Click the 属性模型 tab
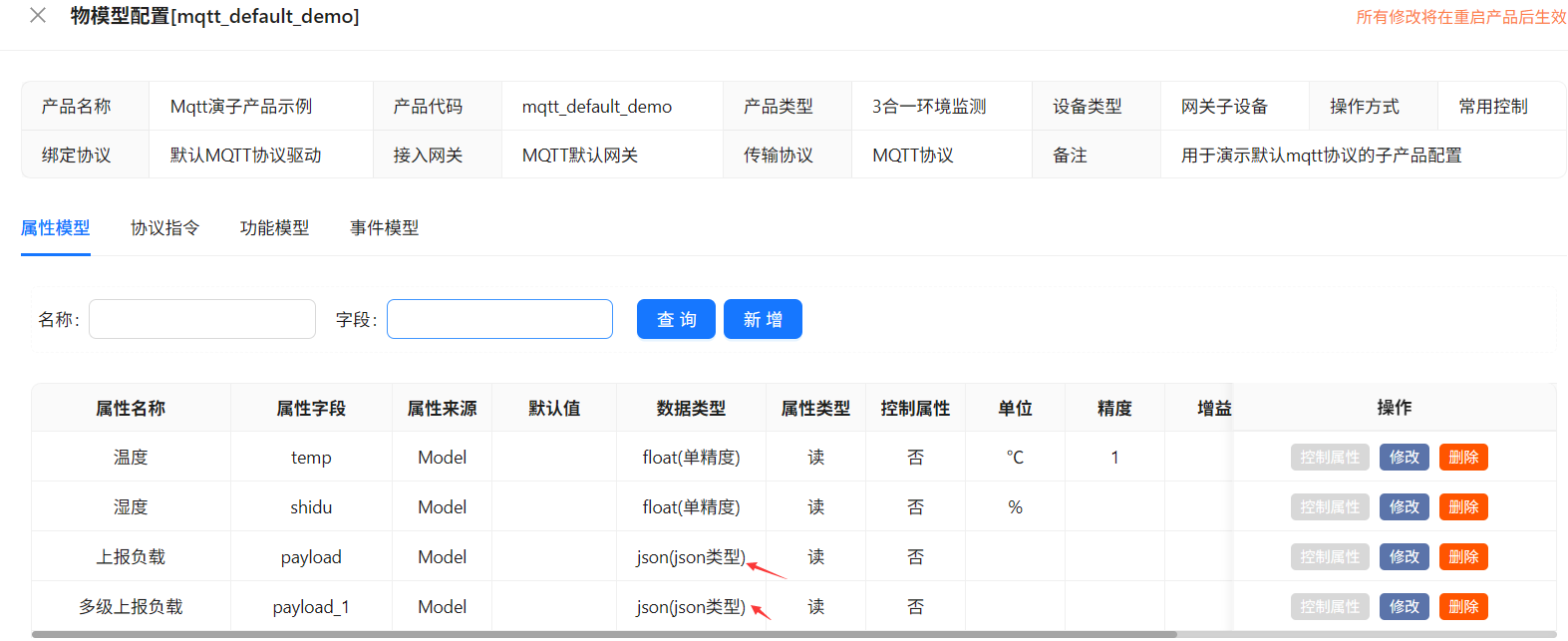1568x641 pixels. coord(56,228)
